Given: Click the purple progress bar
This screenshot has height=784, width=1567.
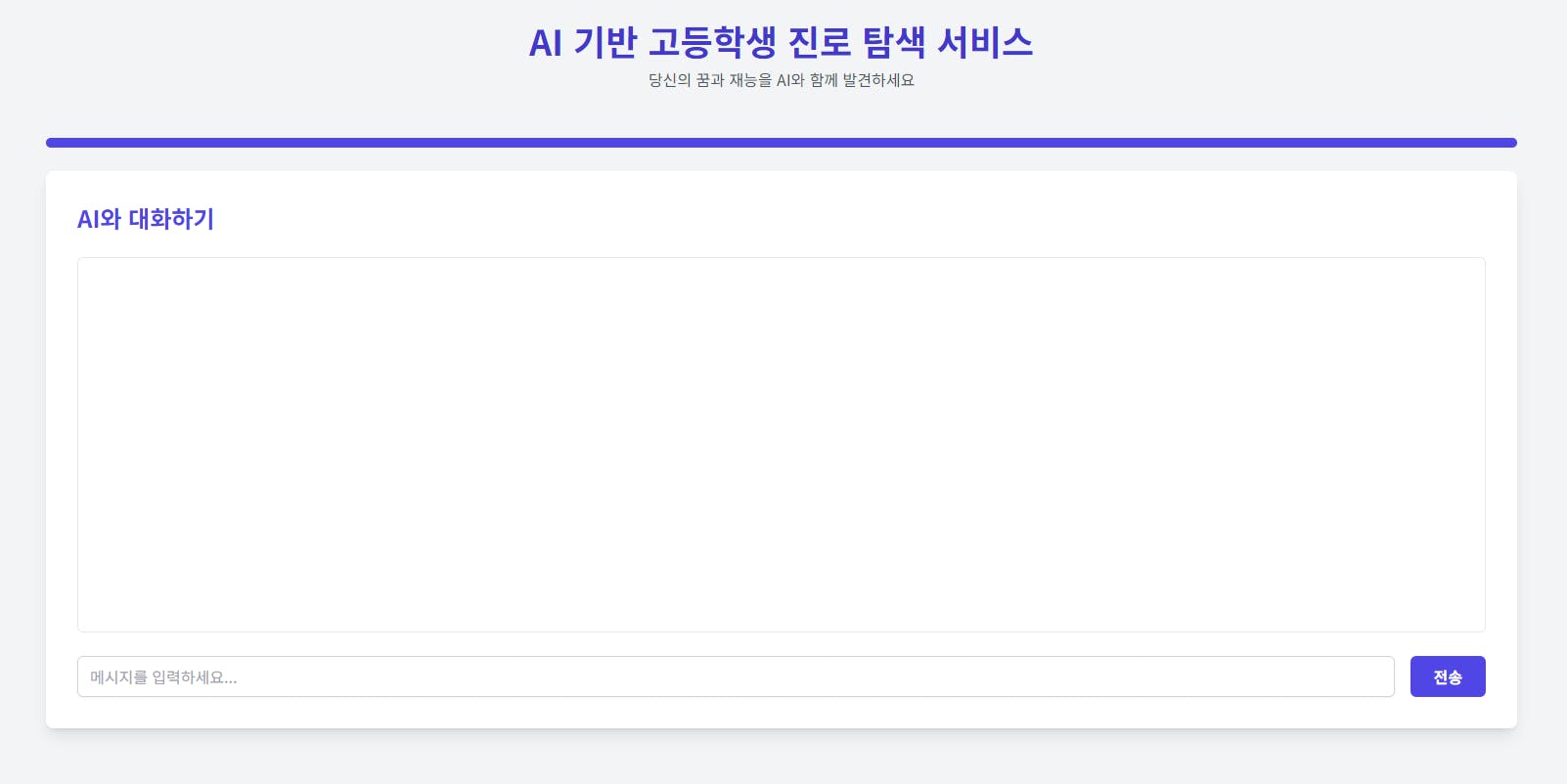Looking at the screenshot, I should point(781,143).
